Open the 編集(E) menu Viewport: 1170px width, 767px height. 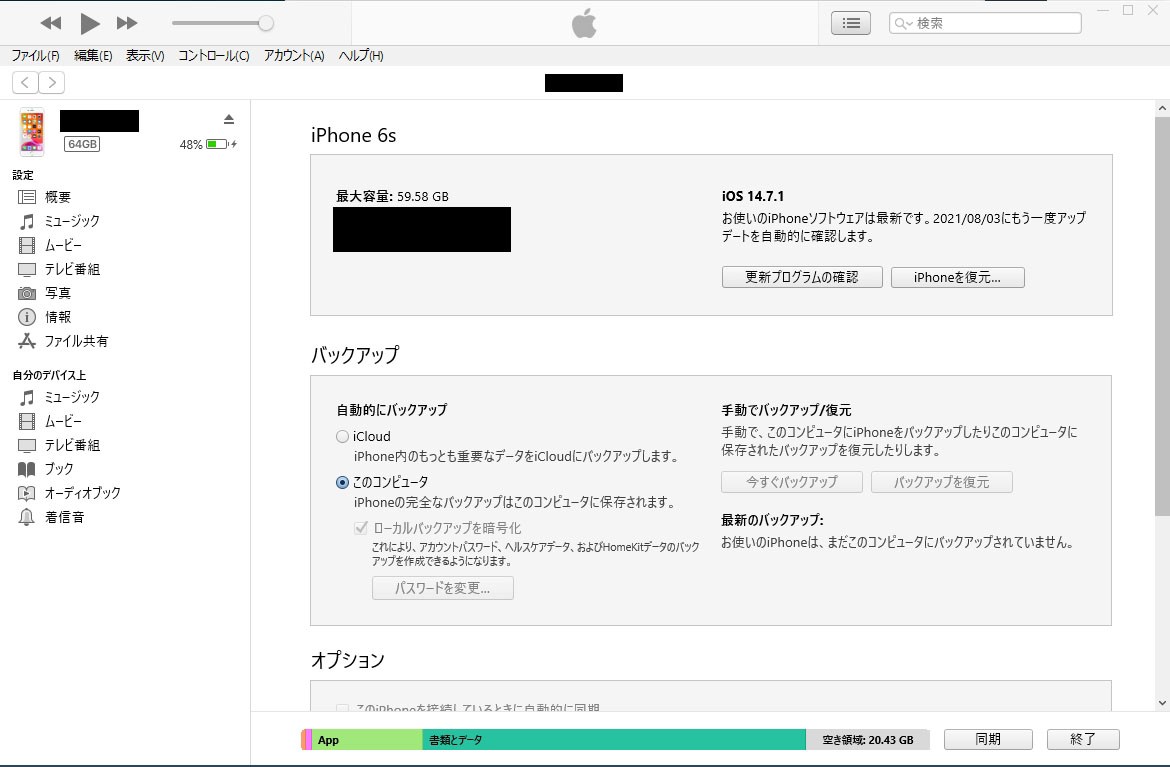tap(93, 55)
